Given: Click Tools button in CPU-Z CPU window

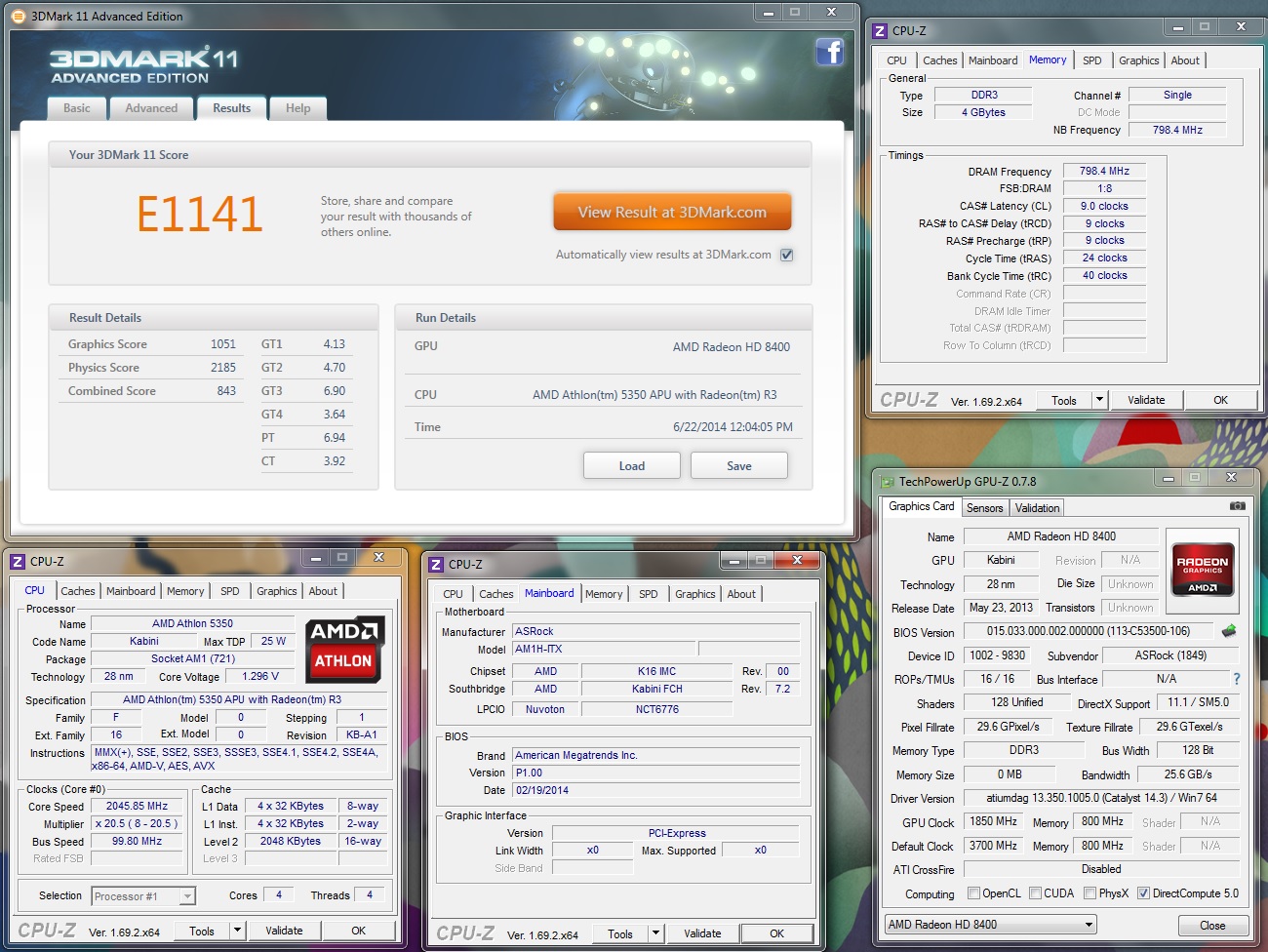Looking at the screenshot, I should tap(202, 931).
